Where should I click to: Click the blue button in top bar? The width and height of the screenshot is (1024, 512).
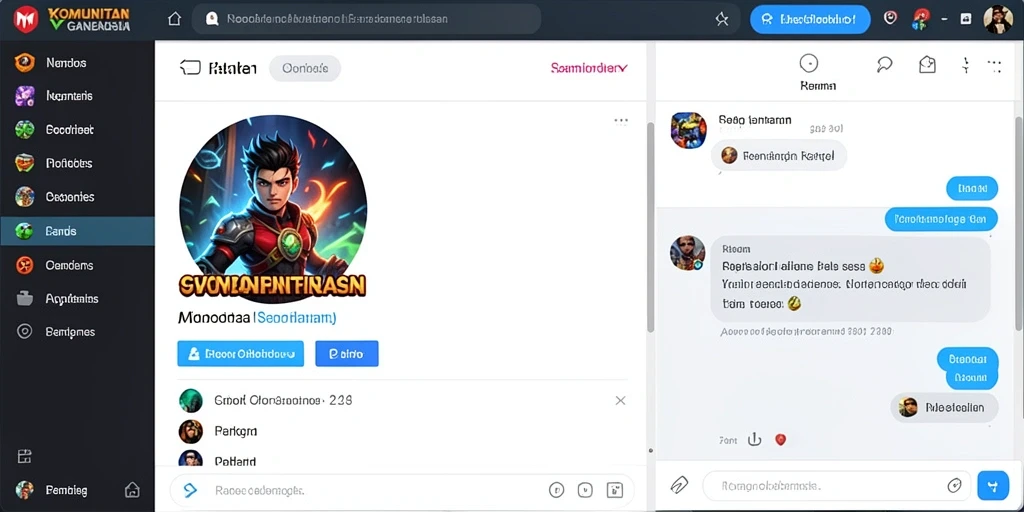point(810,20)
